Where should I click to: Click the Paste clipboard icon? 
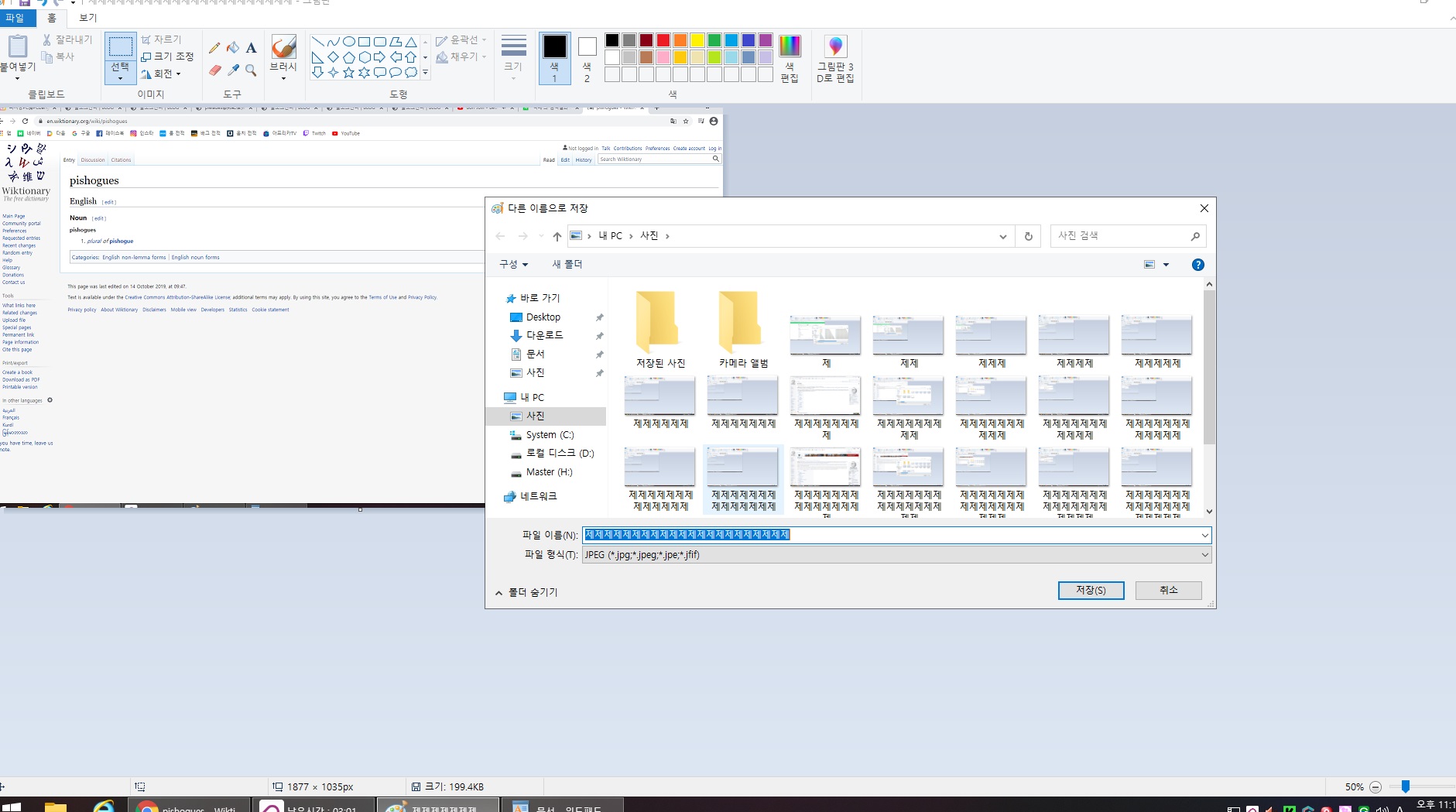tap(18, 46)
